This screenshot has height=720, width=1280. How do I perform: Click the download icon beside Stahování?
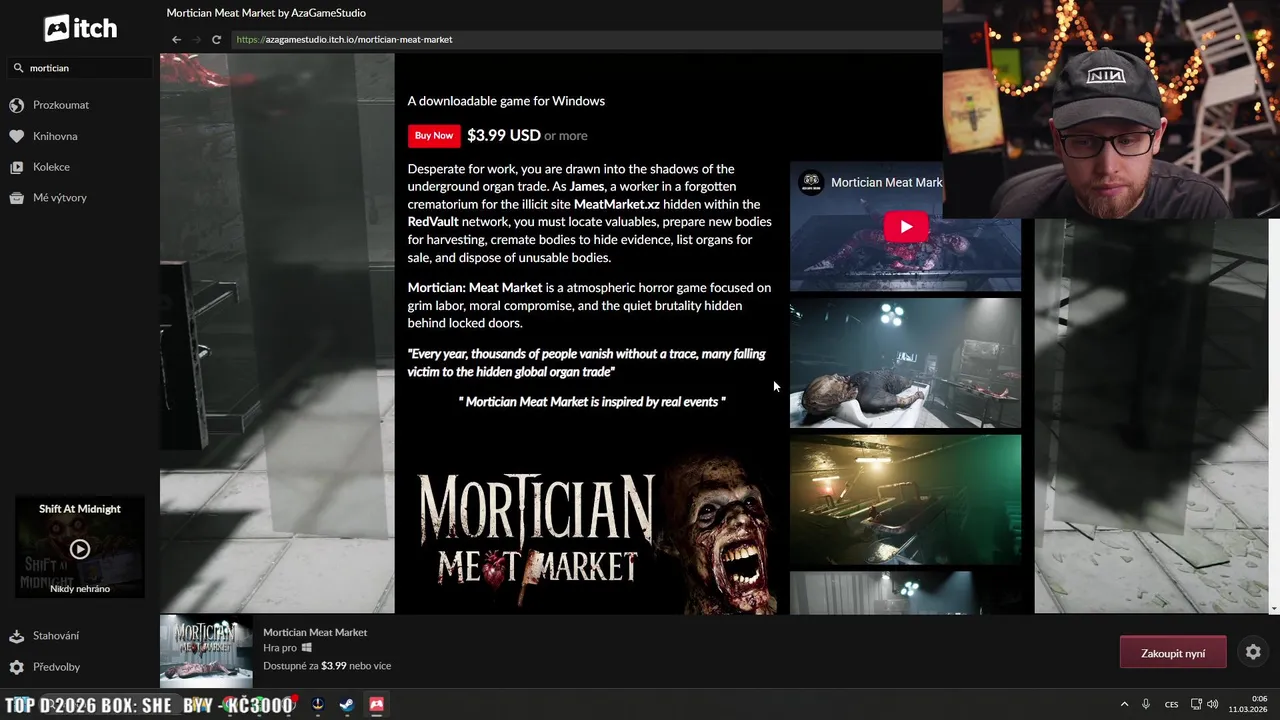(x=16, y=636)
